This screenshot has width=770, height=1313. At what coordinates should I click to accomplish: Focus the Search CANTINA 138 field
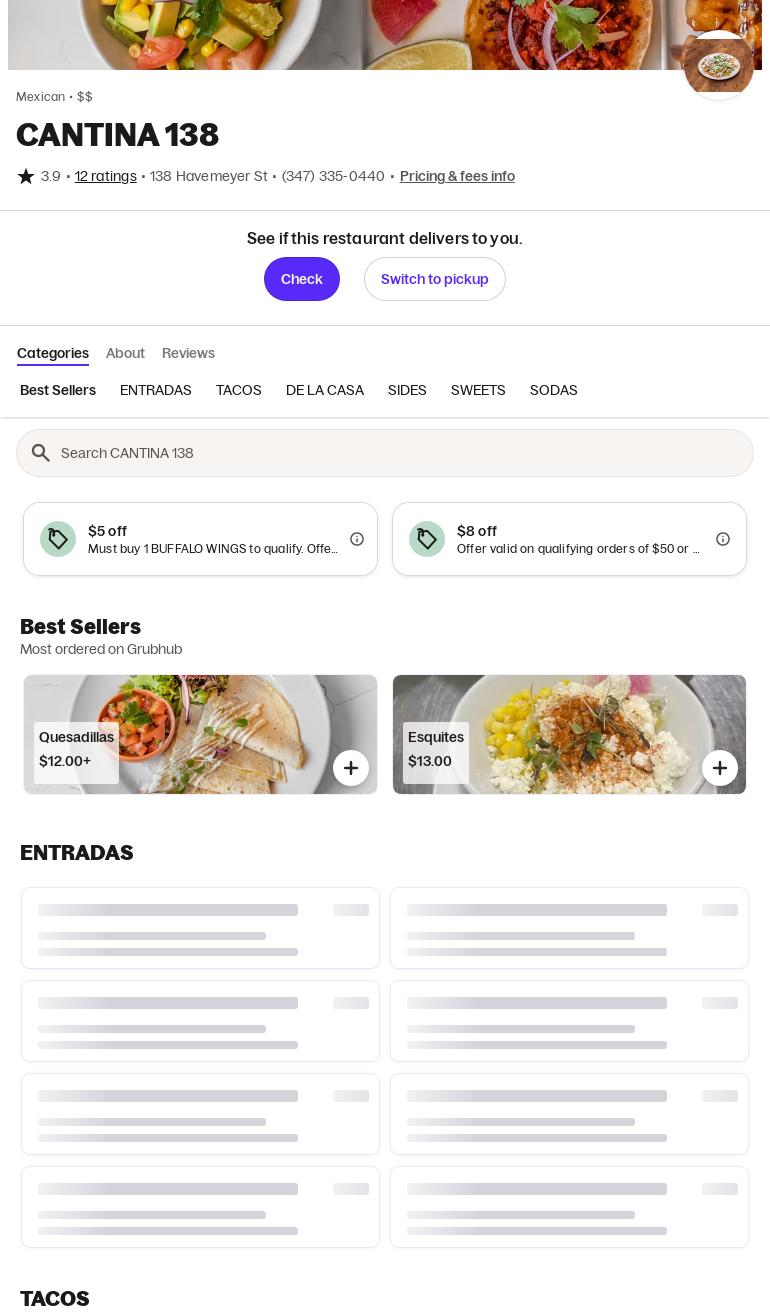tap(385, 453)
